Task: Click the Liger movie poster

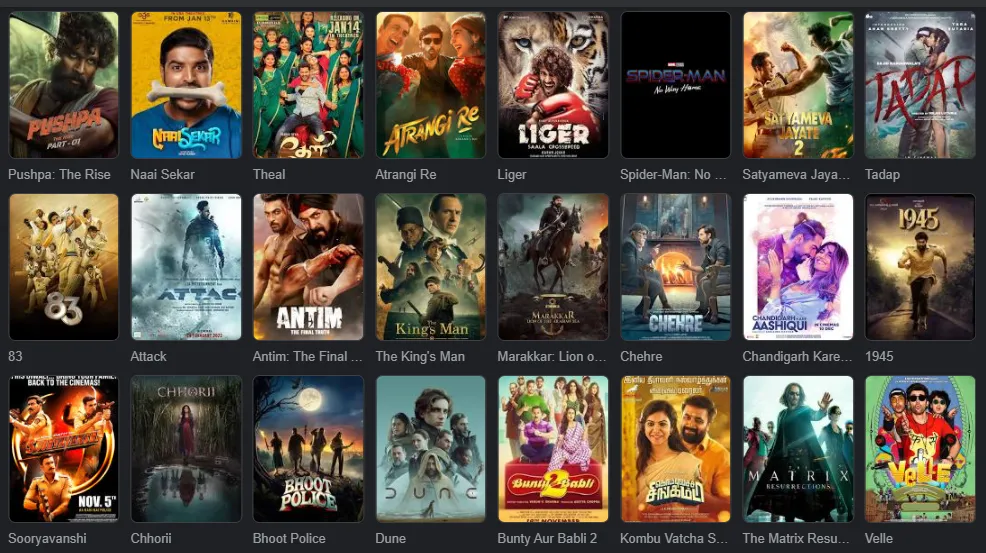Action: pyautogui.click(x=553, y=85)
